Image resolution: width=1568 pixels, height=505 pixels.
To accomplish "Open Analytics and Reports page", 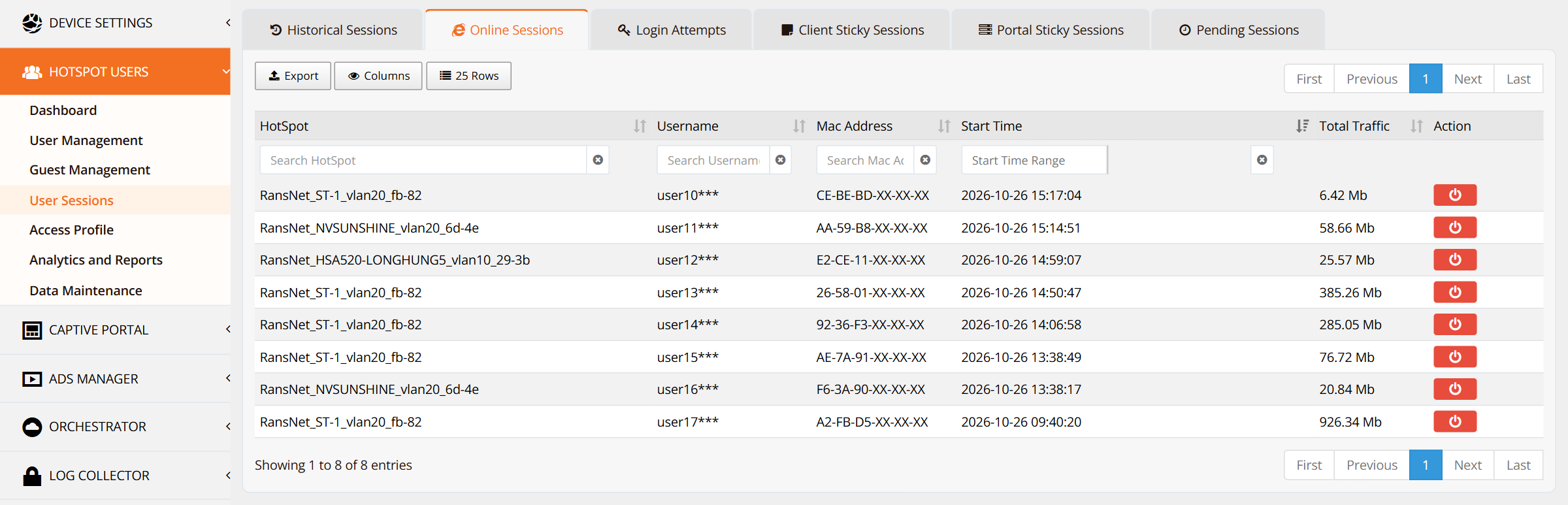I will pos(96,260).
